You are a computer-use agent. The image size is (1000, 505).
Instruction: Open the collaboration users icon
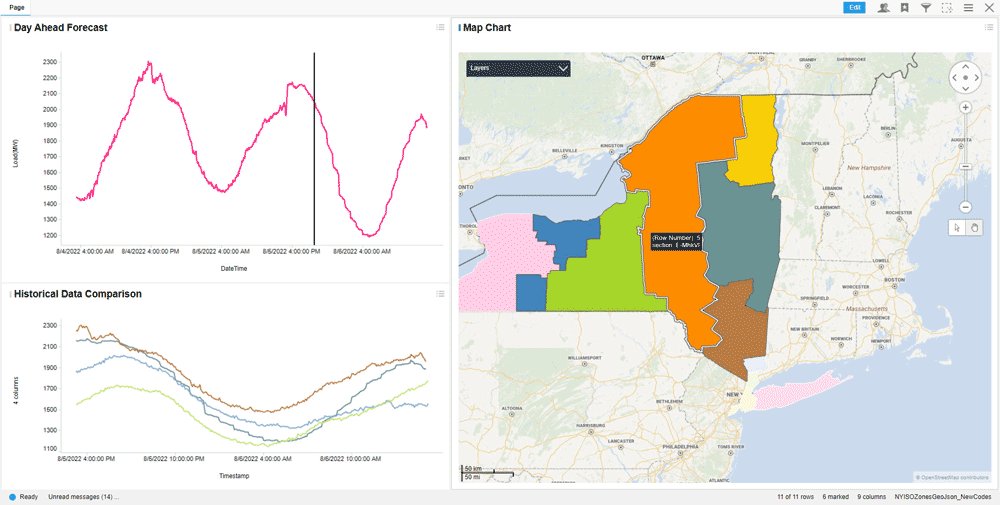883,8
